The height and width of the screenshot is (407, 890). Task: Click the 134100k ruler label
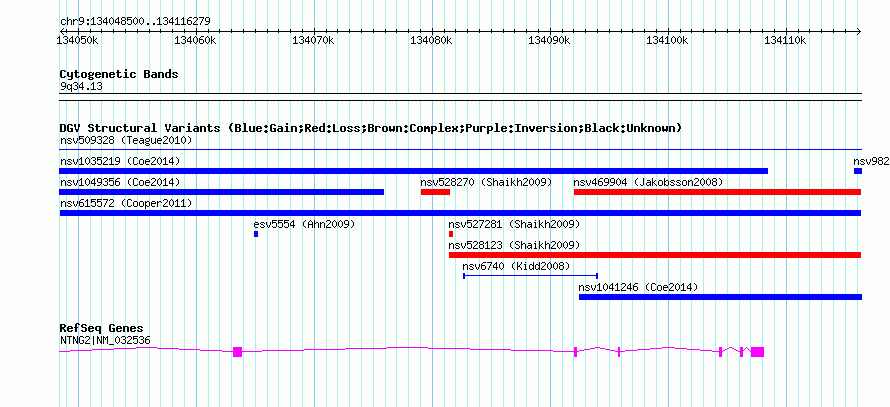tap(668, 40)
